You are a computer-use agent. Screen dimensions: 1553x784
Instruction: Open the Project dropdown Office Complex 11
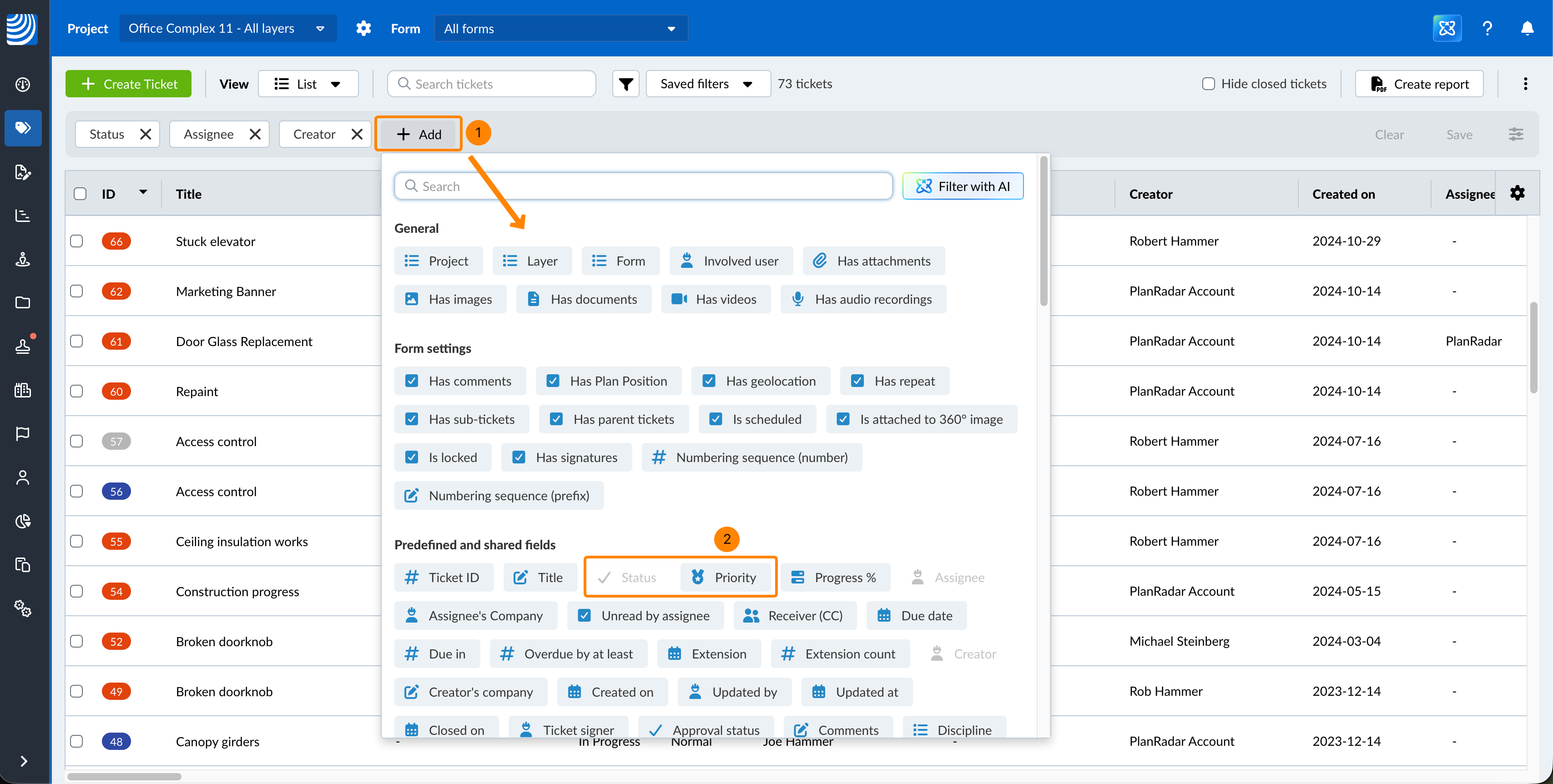point(228,28)
